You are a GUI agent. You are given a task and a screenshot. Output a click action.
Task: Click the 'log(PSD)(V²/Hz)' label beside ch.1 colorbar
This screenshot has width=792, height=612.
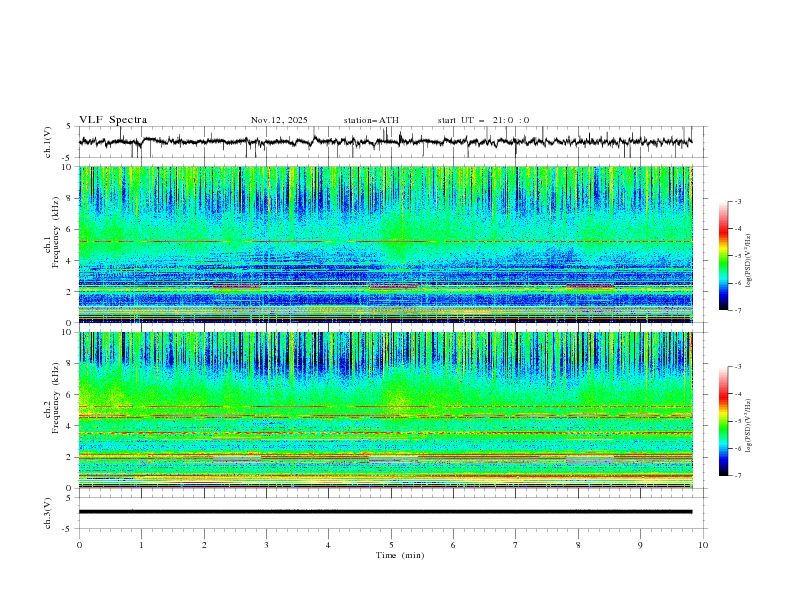[749, 261]
